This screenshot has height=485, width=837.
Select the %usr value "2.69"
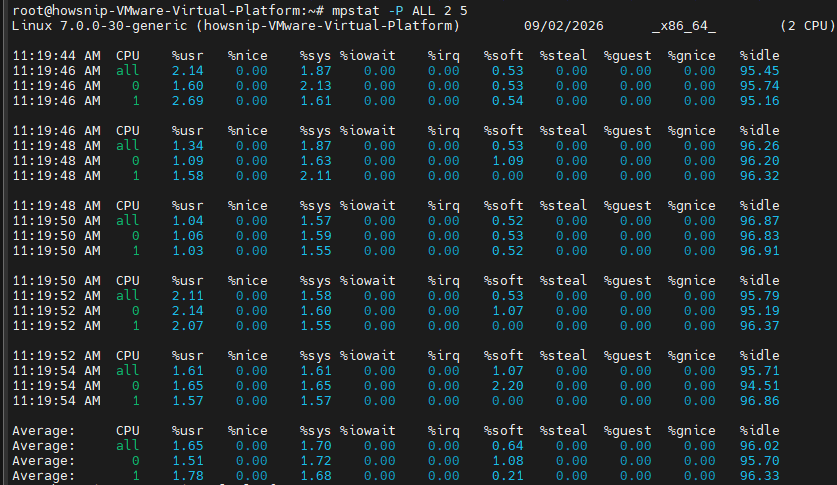tap(188, 100)
